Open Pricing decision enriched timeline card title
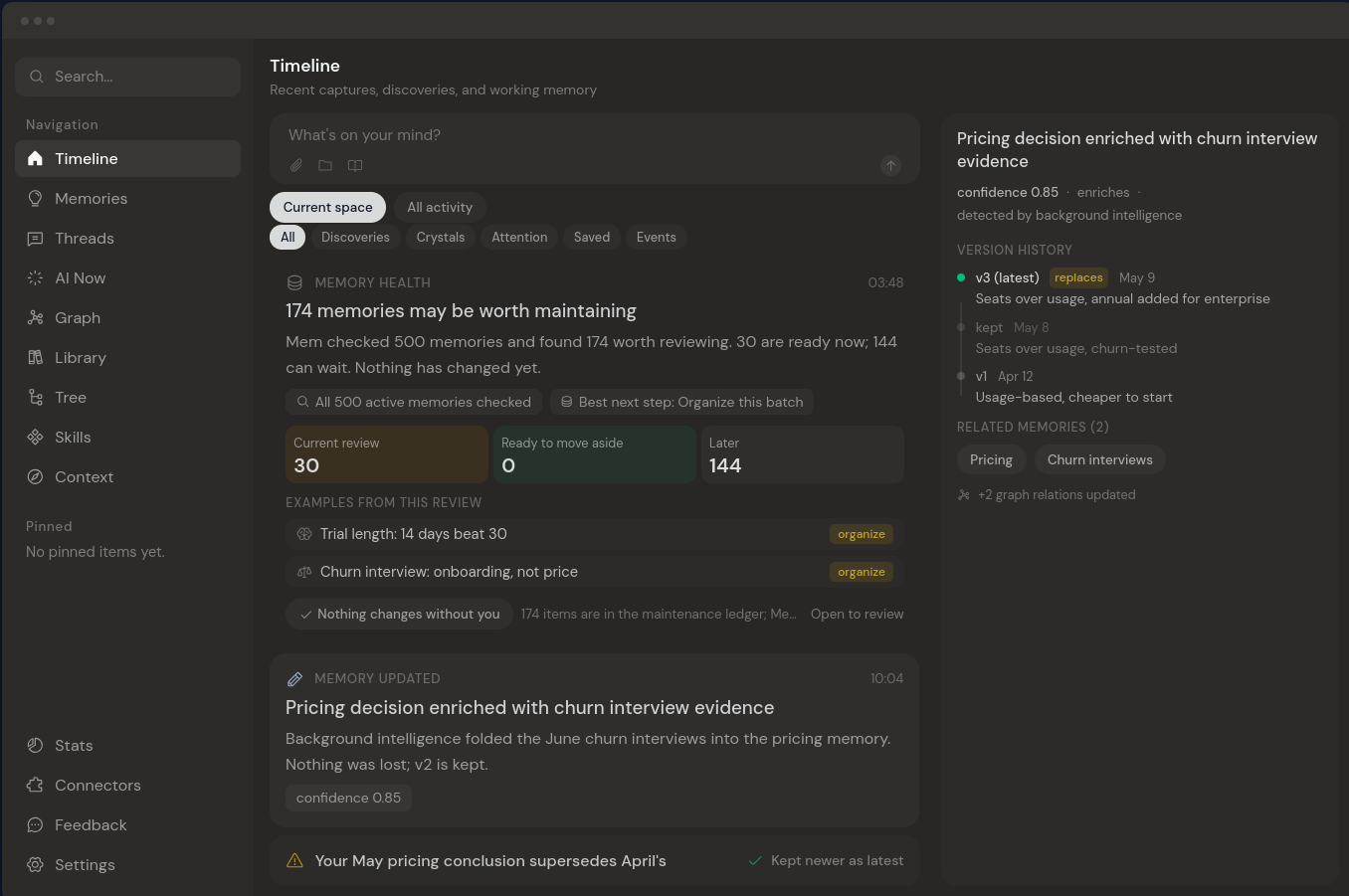This screenshot has height=896, width=1349. (529, 707)
